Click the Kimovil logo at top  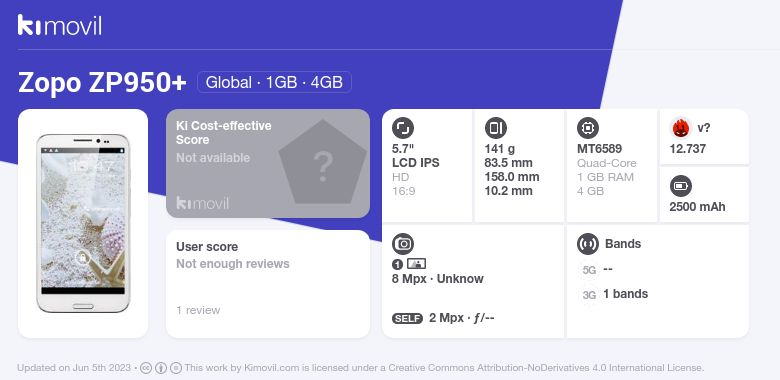coord(59,25)
